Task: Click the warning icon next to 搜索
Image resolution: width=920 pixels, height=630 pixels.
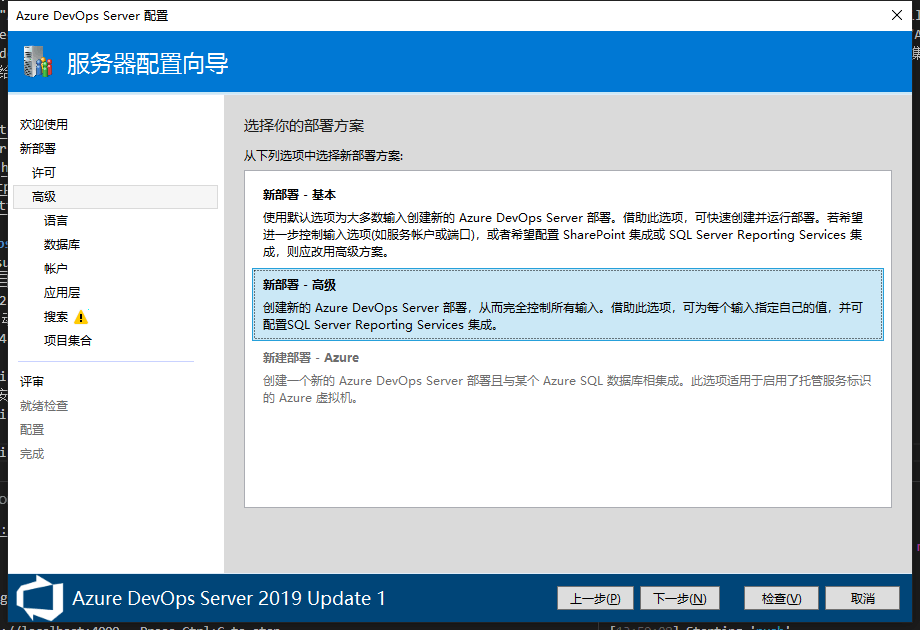Action: point(81,317)
